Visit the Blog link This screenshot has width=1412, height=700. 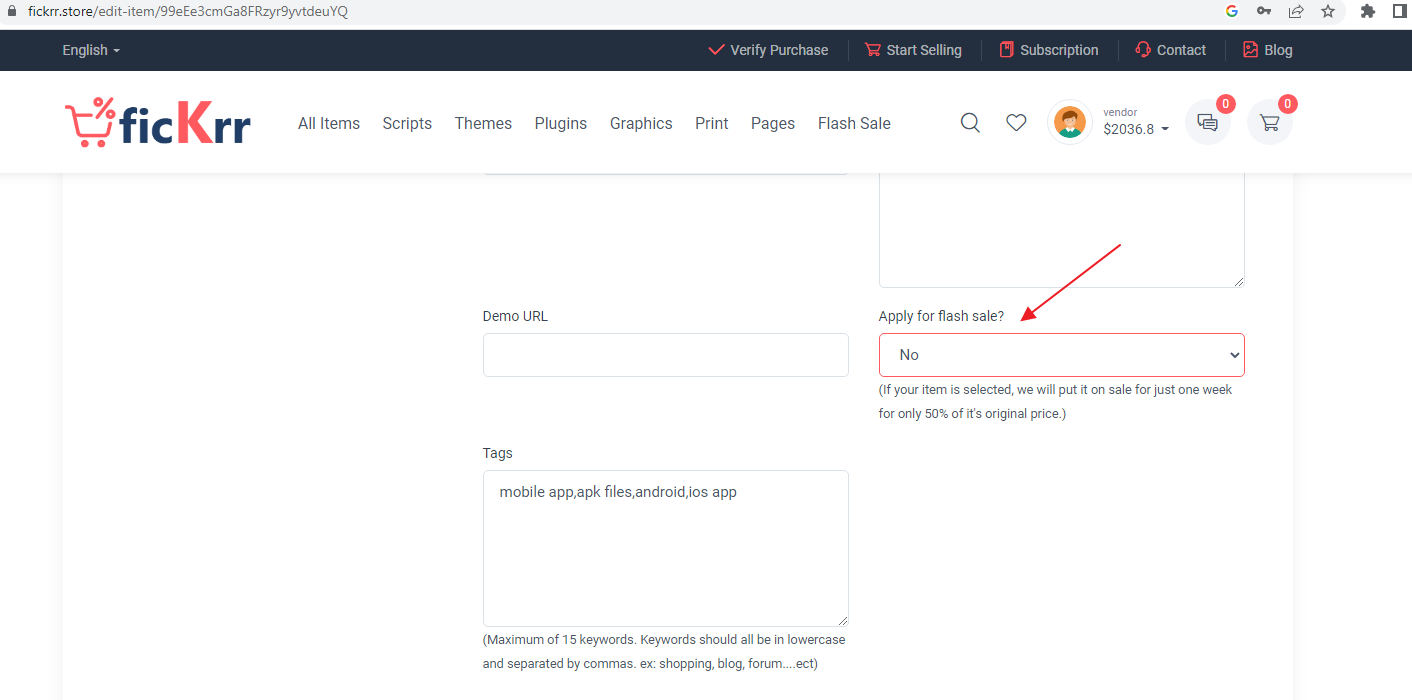coord(1267,50)
